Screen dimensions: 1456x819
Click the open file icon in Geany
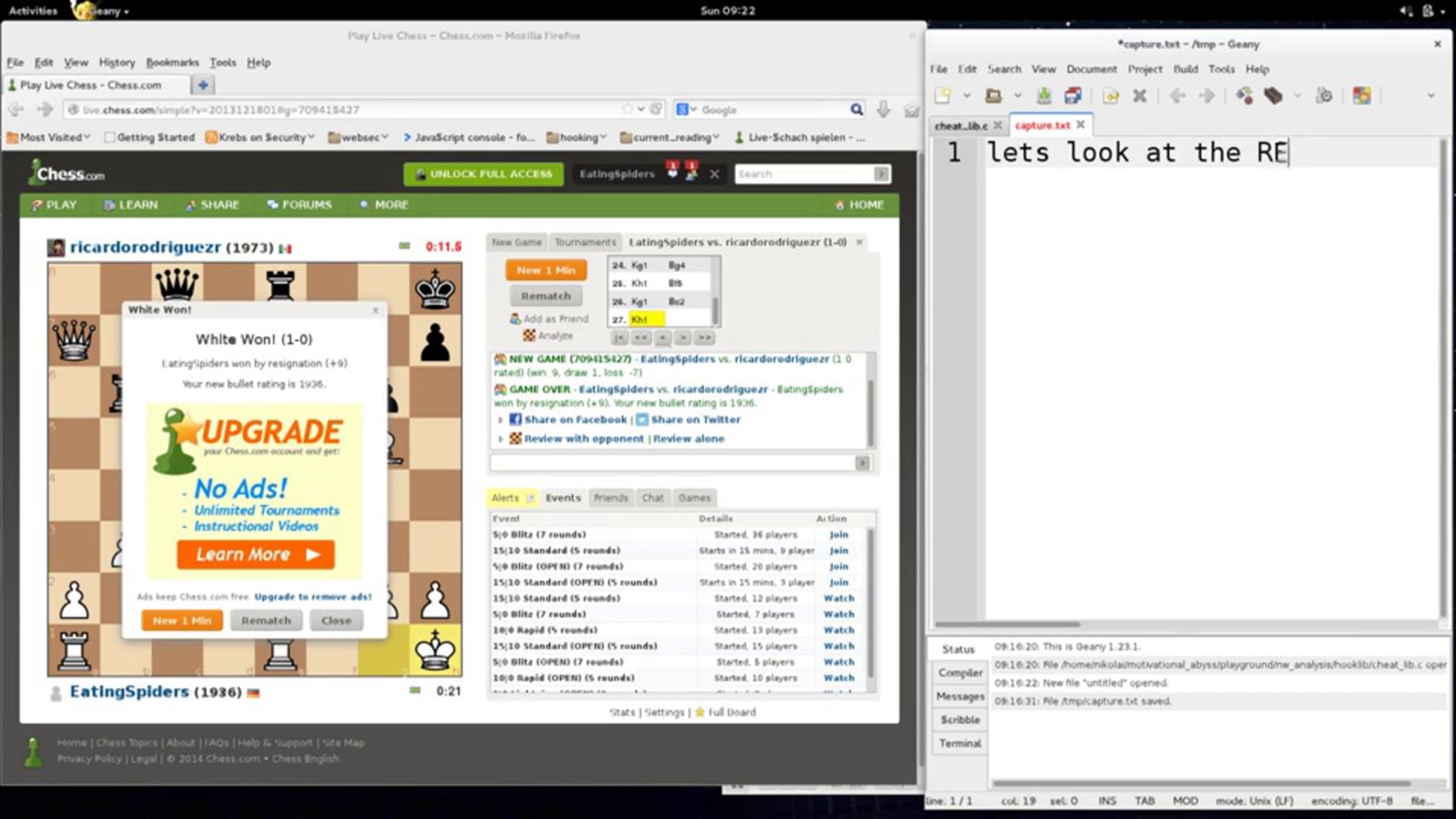(x=993, y=95)
